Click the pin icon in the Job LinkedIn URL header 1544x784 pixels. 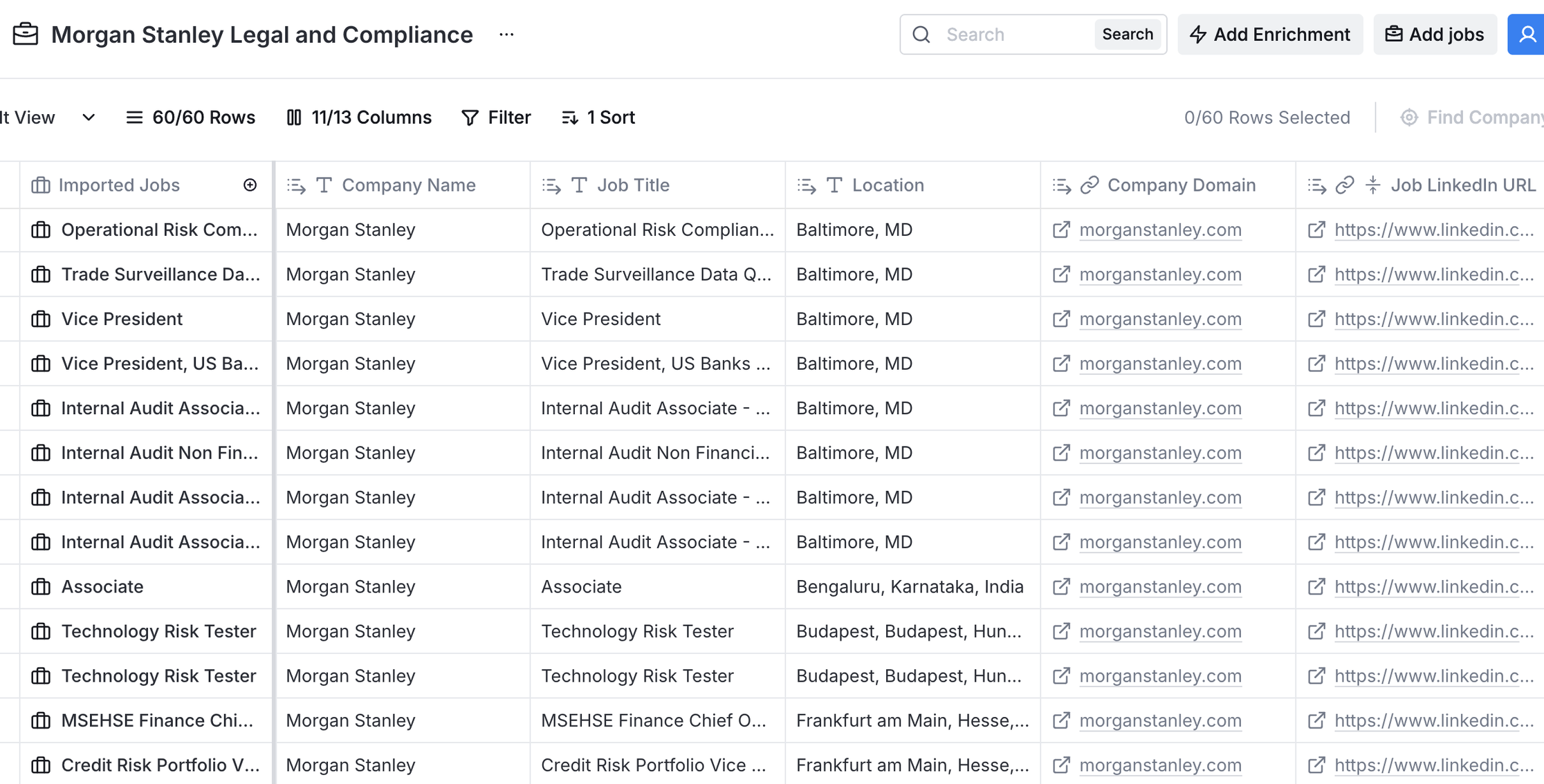pos(1373,185)
